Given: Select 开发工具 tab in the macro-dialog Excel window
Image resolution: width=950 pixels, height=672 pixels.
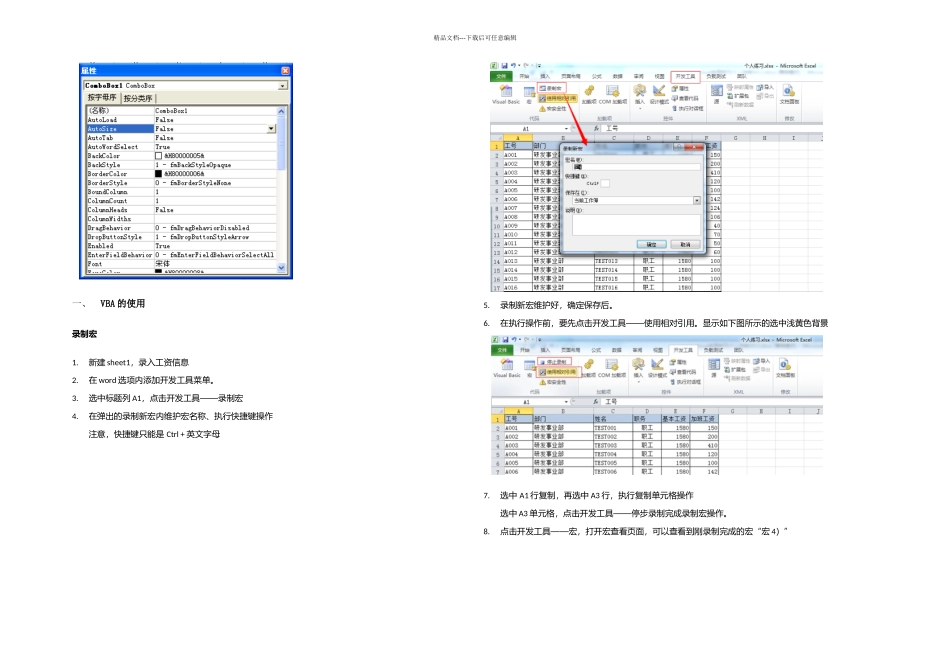Looking at the screenshot, I should (685, 76).
